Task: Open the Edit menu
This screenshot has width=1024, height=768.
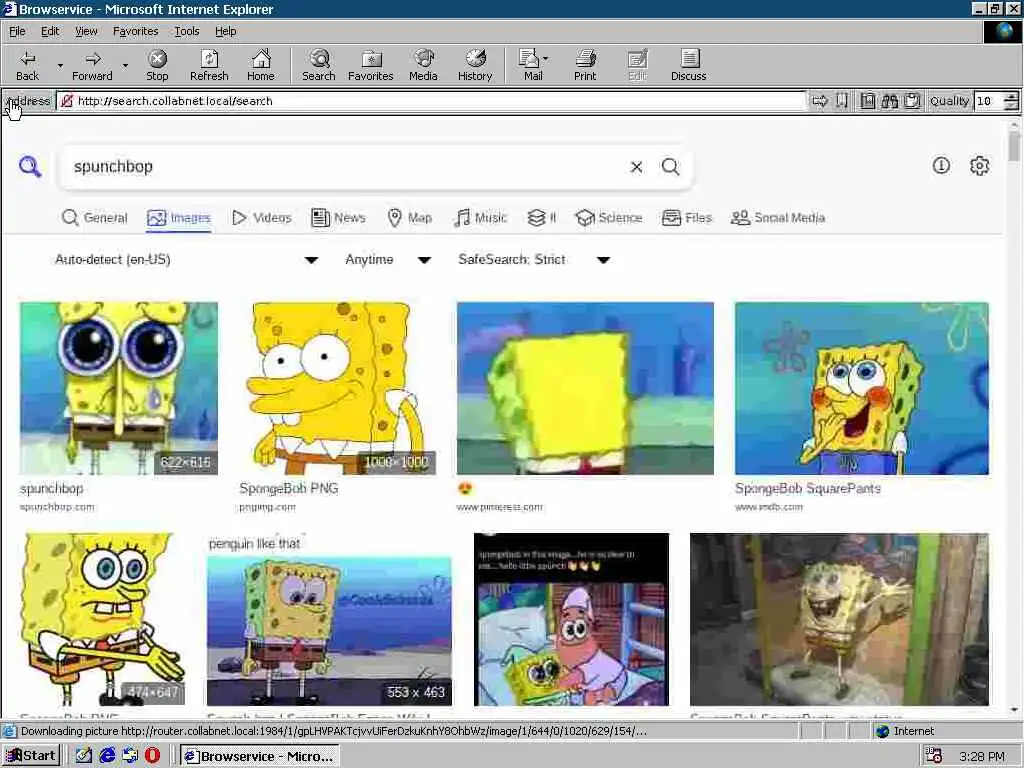Action: 50,31
